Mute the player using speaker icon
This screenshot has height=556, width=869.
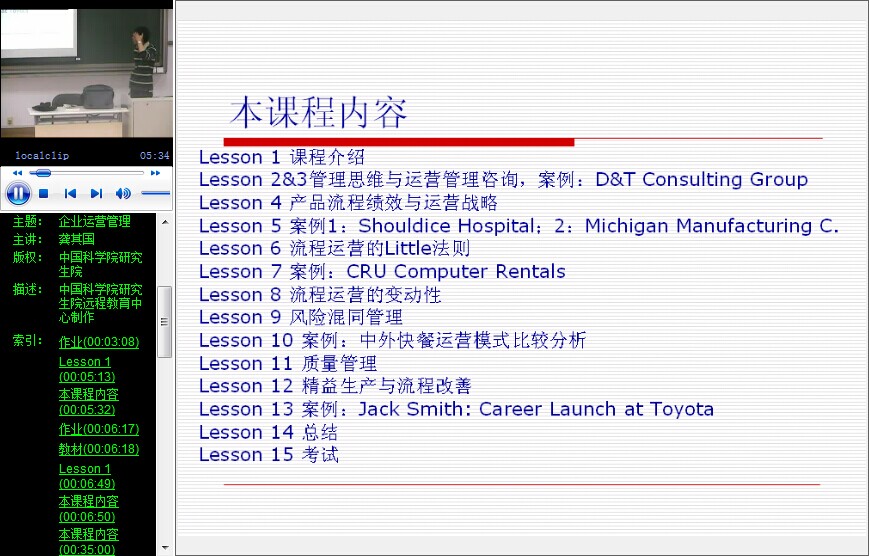click(x=123, y=193)
